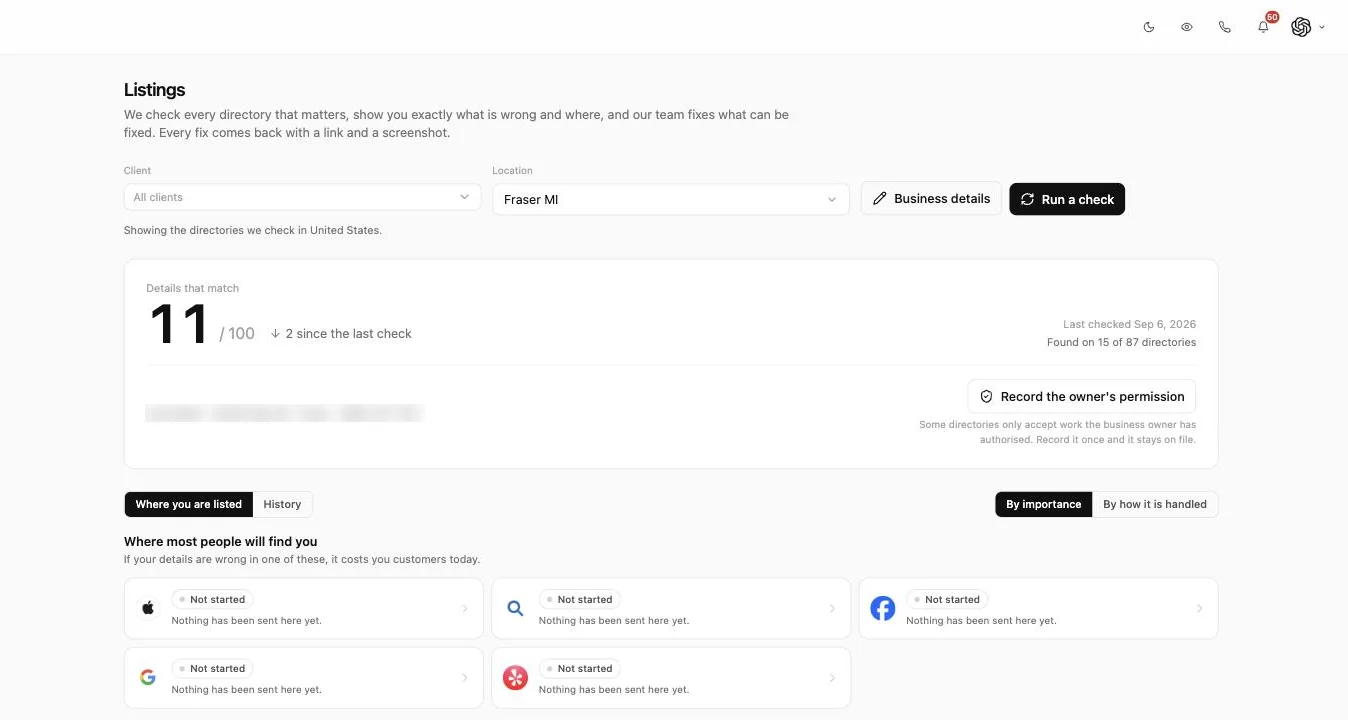1348x720 pixels.
Task: Open the History tab
Action: point(282,504)
